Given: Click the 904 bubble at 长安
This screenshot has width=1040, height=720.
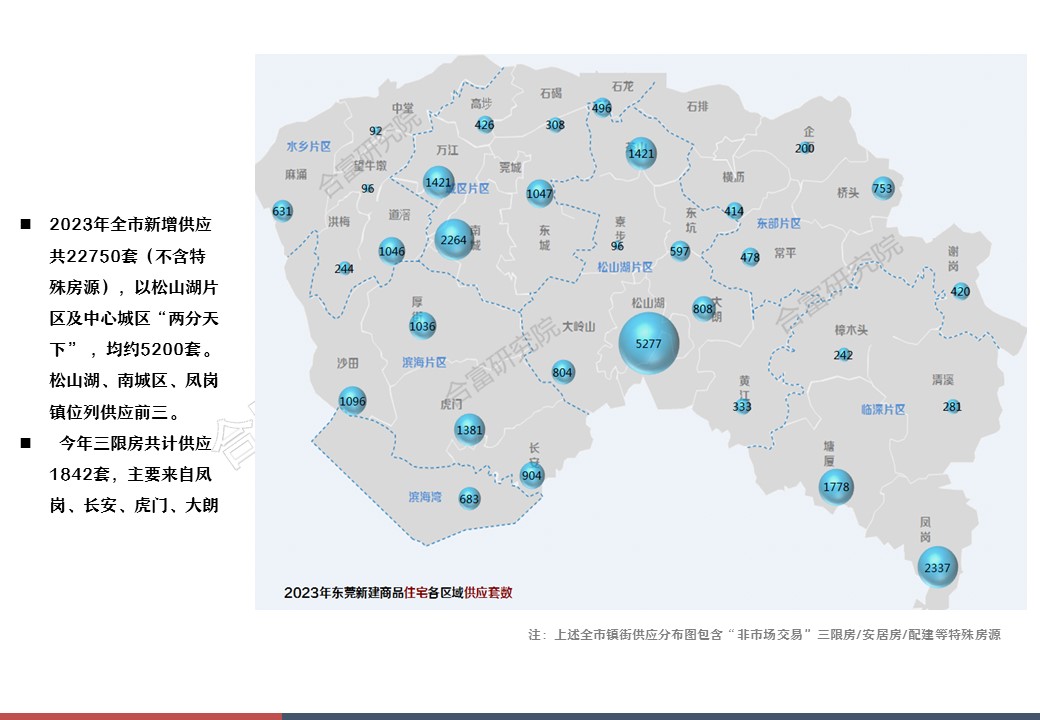Looking at the screenshot, I should click(532, 475).
